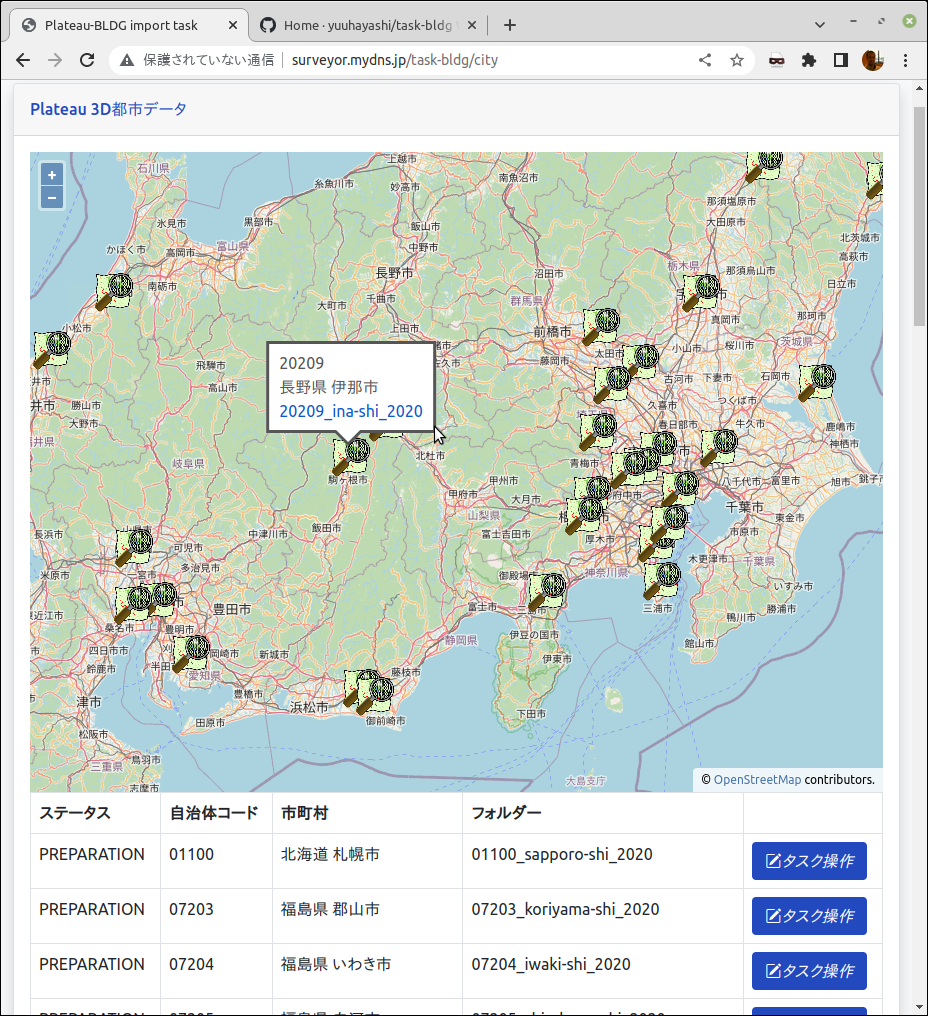This screenshot has width=928, height=1016.
Task: Open the map marker near 前橋市
Action: click(x=601, y=327)
